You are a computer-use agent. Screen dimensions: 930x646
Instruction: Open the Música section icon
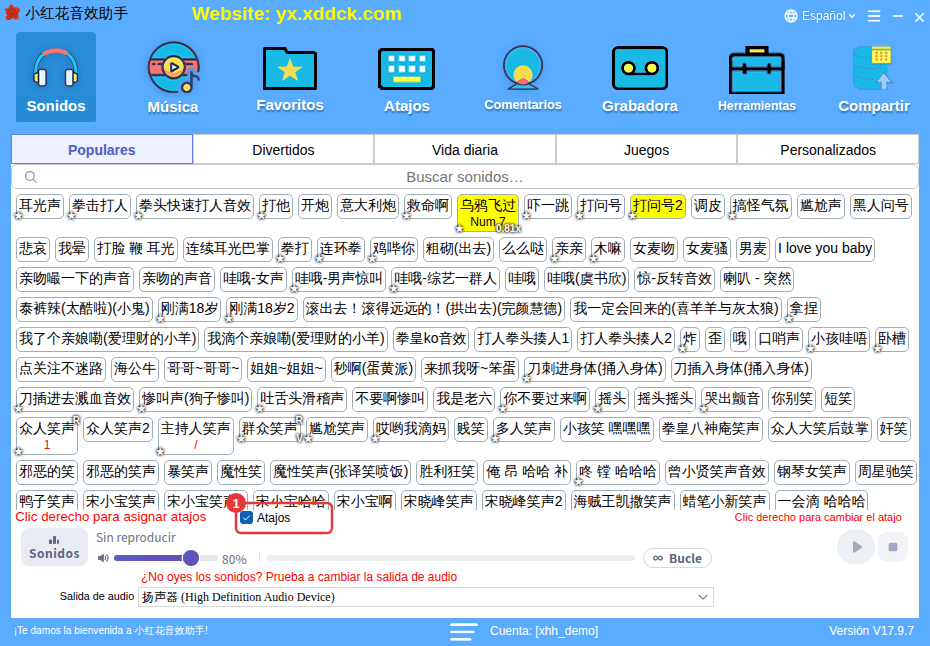[173, 68]
